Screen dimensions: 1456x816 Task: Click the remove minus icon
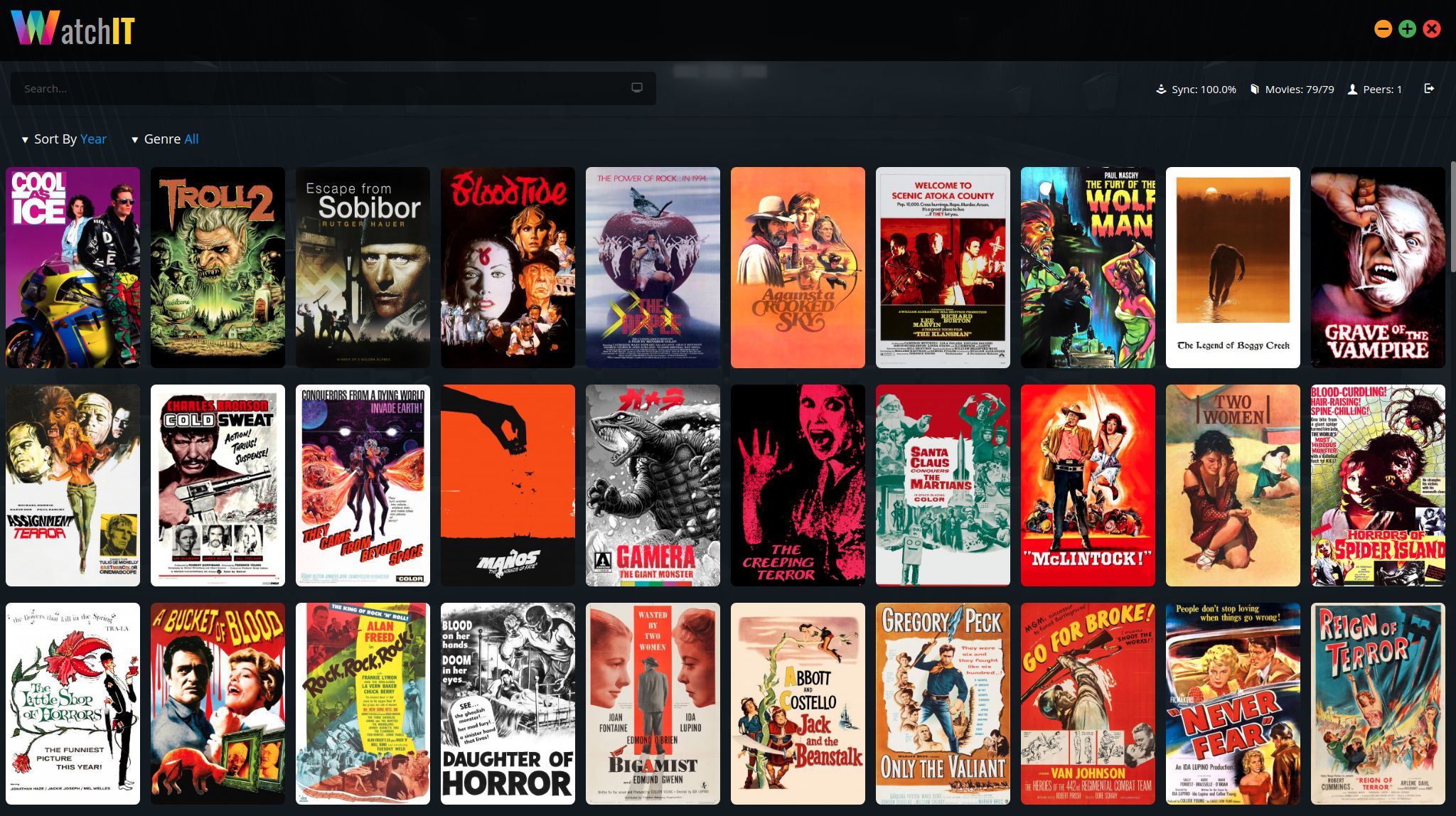[1384, 28]
